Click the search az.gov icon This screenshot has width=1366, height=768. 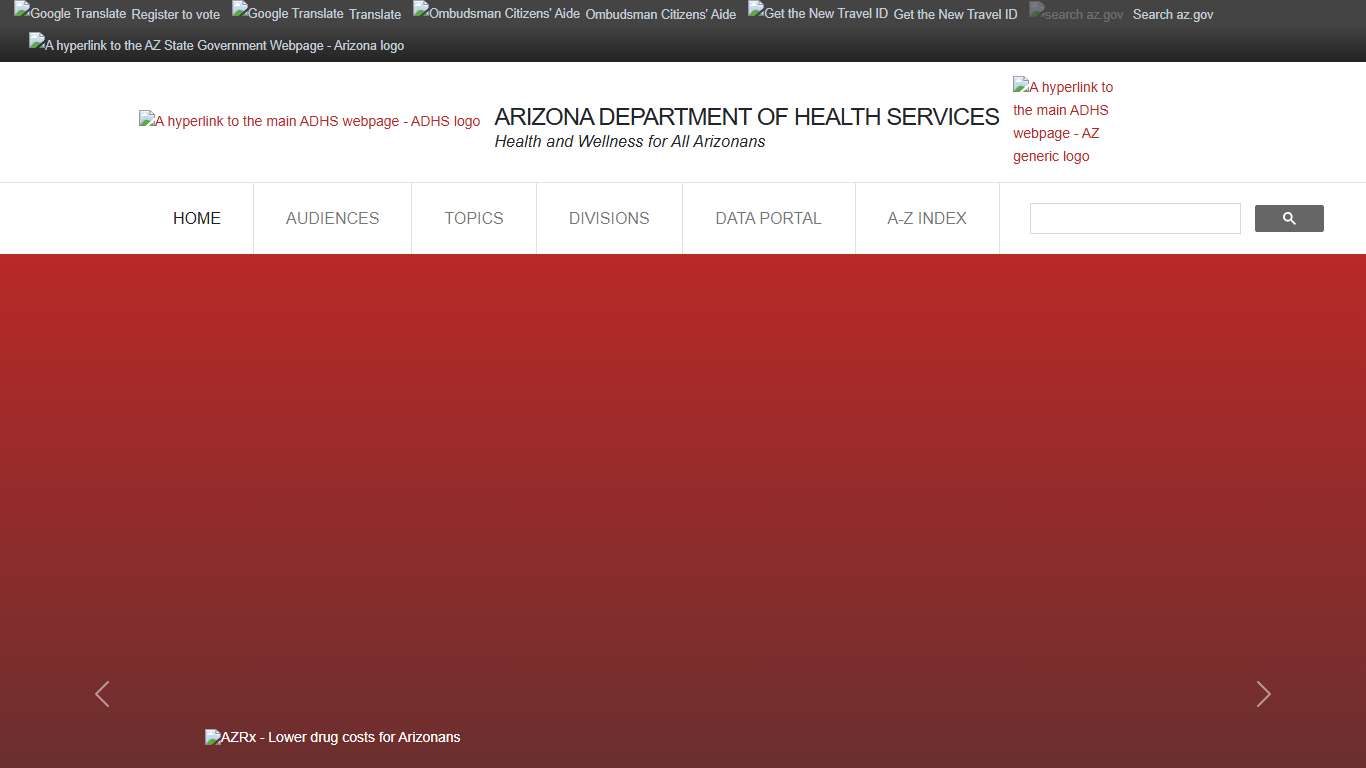(x=1076, y=13)
